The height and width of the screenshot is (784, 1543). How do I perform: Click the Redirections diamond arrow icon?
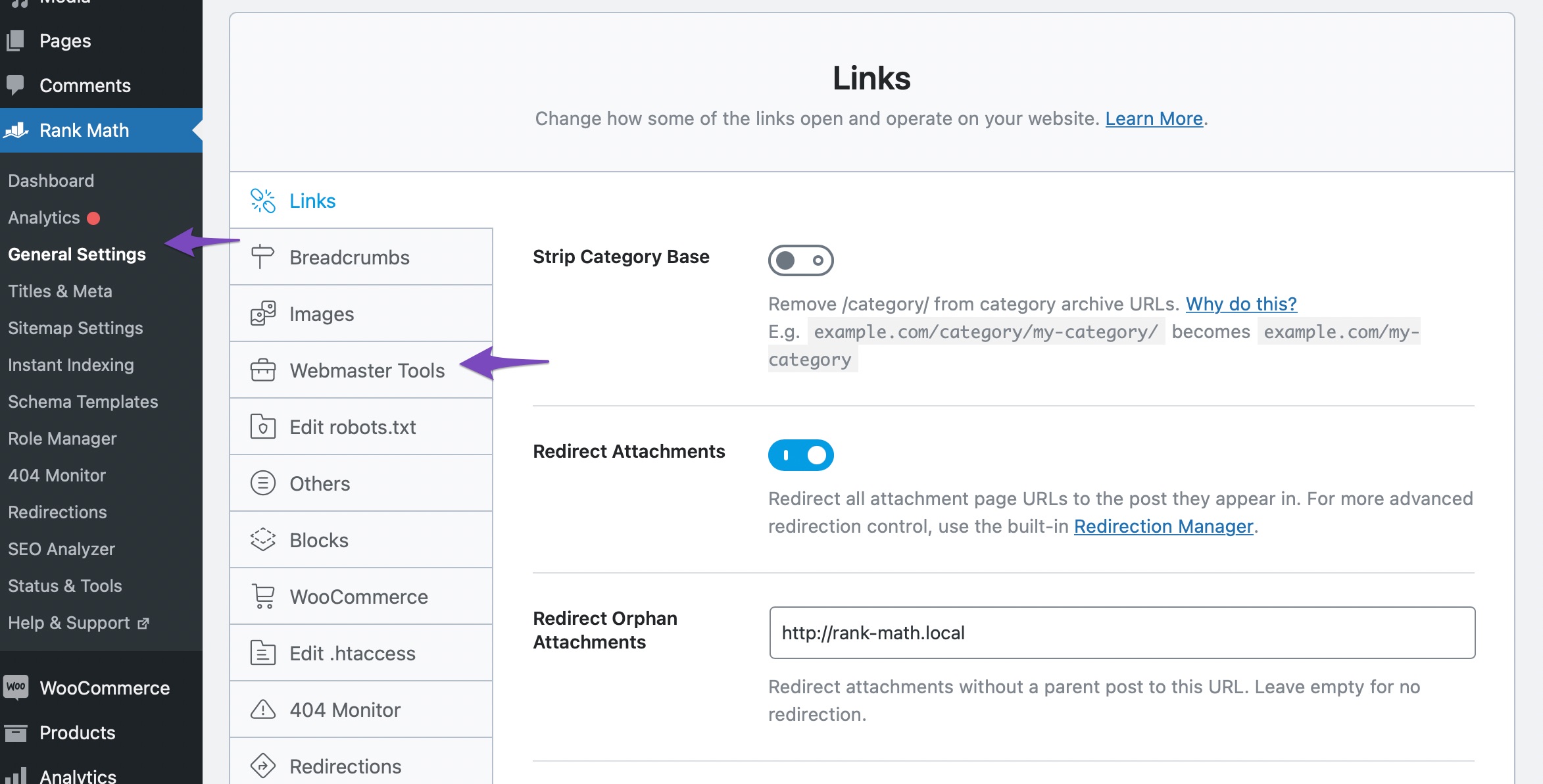point(262,766)
